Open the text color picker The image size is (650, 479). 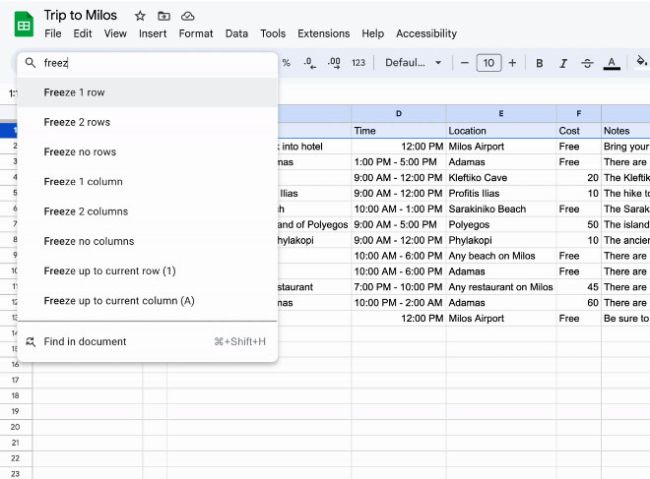(611, 63)
